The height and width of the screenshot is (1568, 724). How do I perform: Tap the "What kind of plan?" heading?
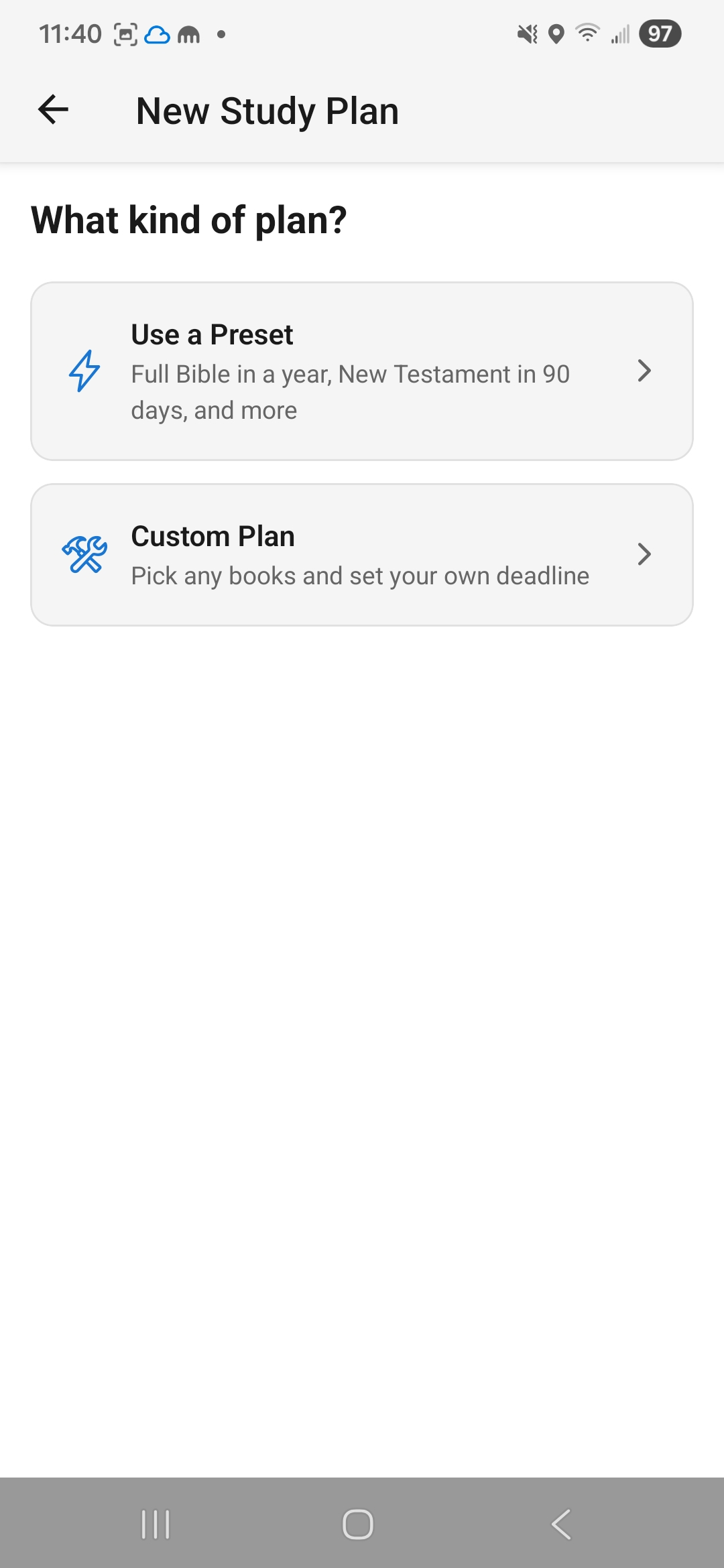(189, 220)
